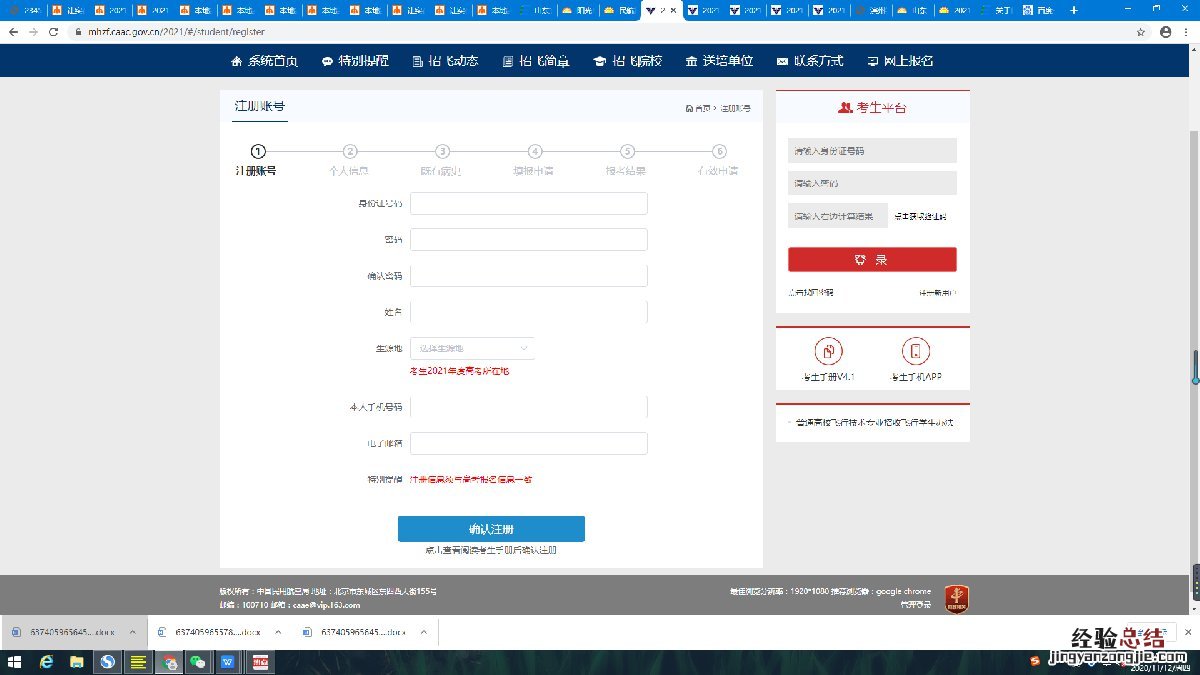Open the Chrome profile avatar icon
Image resolution: width=1200 pixels, height=675 pixels.
[x=1165, y=32]
